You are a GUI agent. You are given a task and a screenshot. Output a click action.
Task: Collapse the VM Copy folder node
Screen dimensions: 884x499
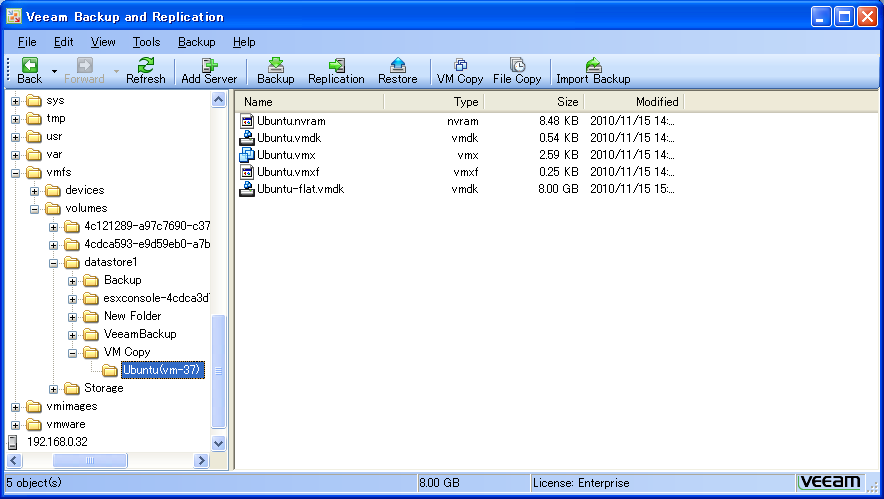[72, 354]
